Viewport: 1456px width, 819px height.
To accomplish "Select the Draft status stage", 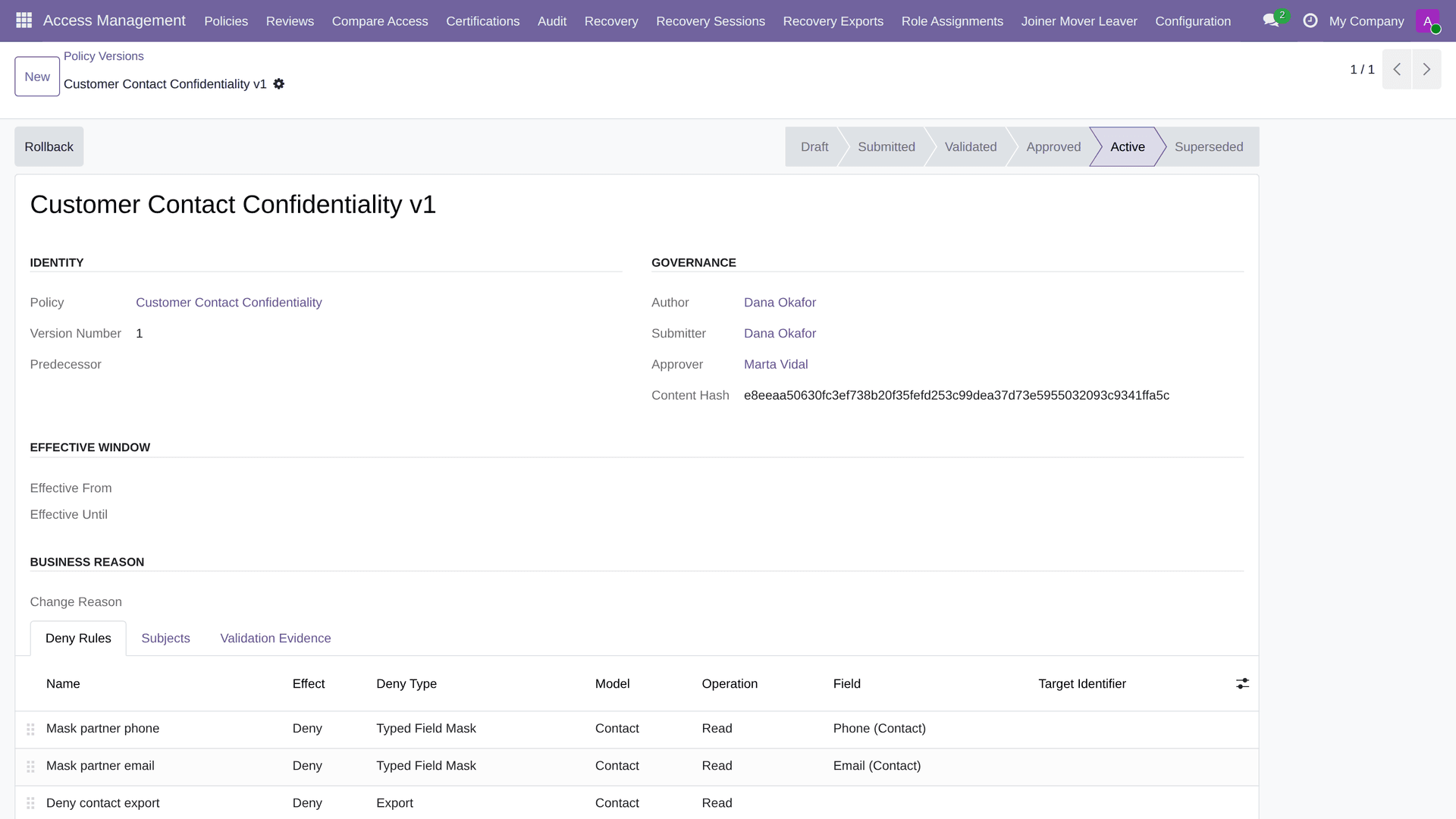I will click(814, 146).
